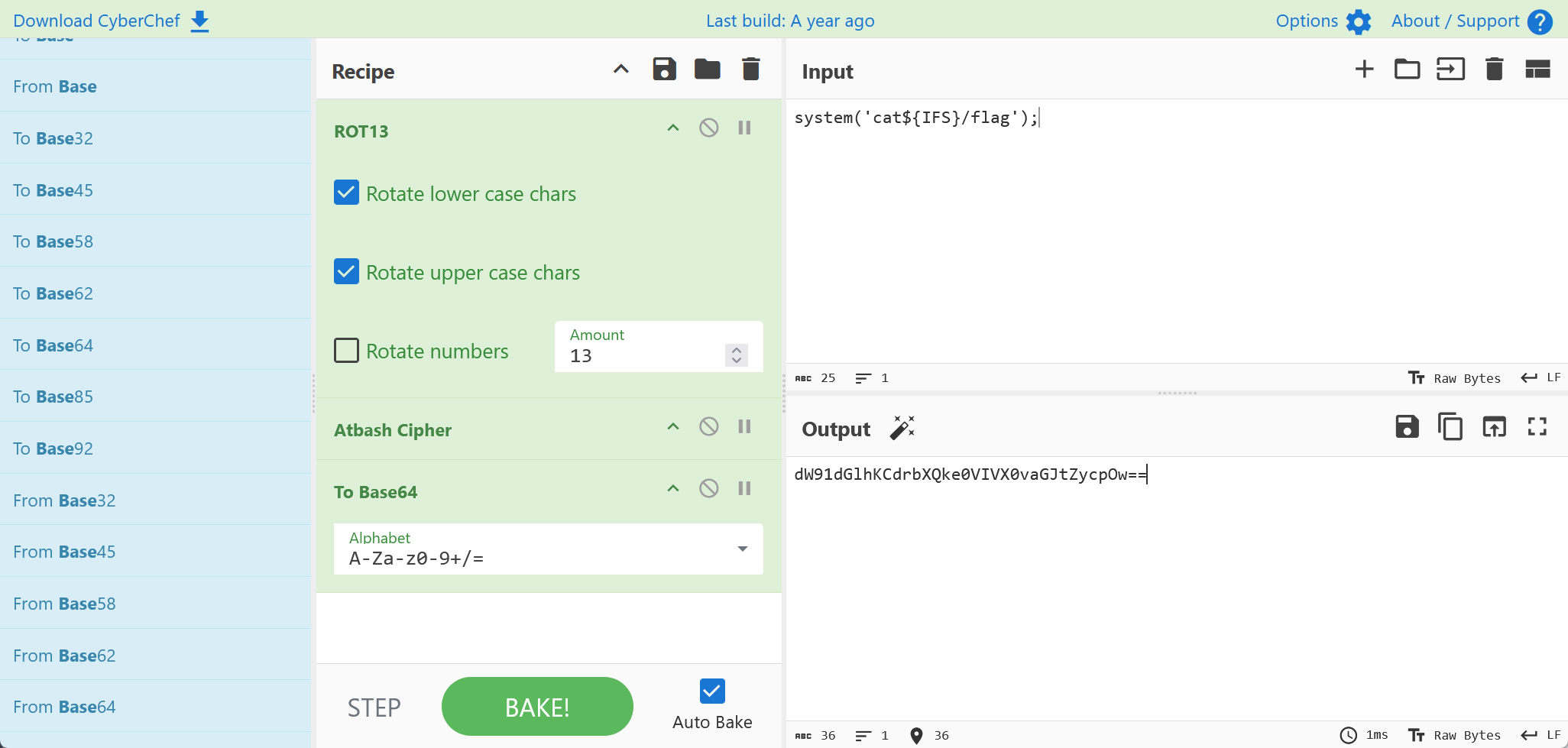
Task: Enable the Rotate numbers checkbox
Action: 346,351
